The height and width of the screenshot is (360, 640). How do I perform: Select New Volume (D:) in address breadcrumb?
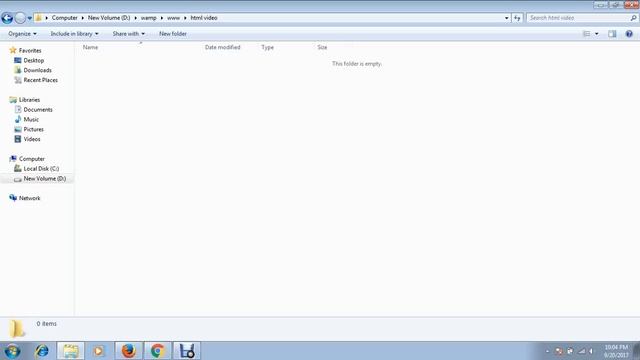point(109,18)
